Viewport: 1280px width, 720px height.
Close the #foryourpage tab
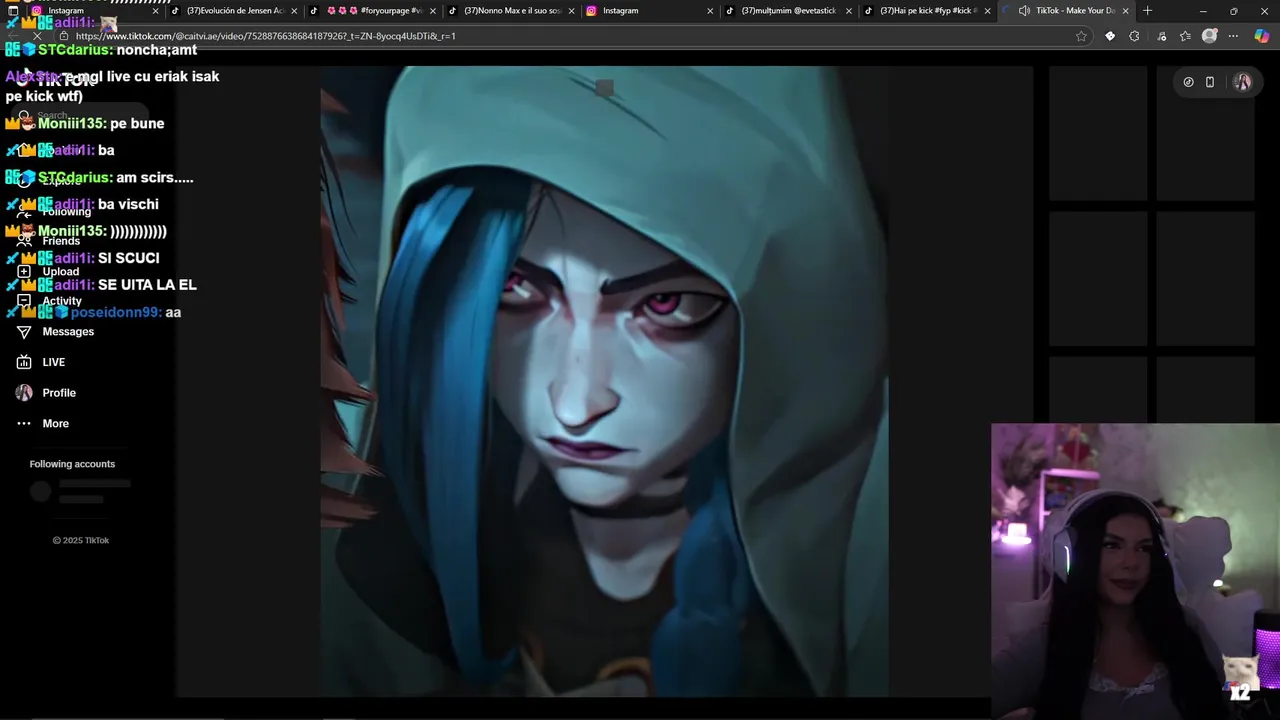coord(432,11)
